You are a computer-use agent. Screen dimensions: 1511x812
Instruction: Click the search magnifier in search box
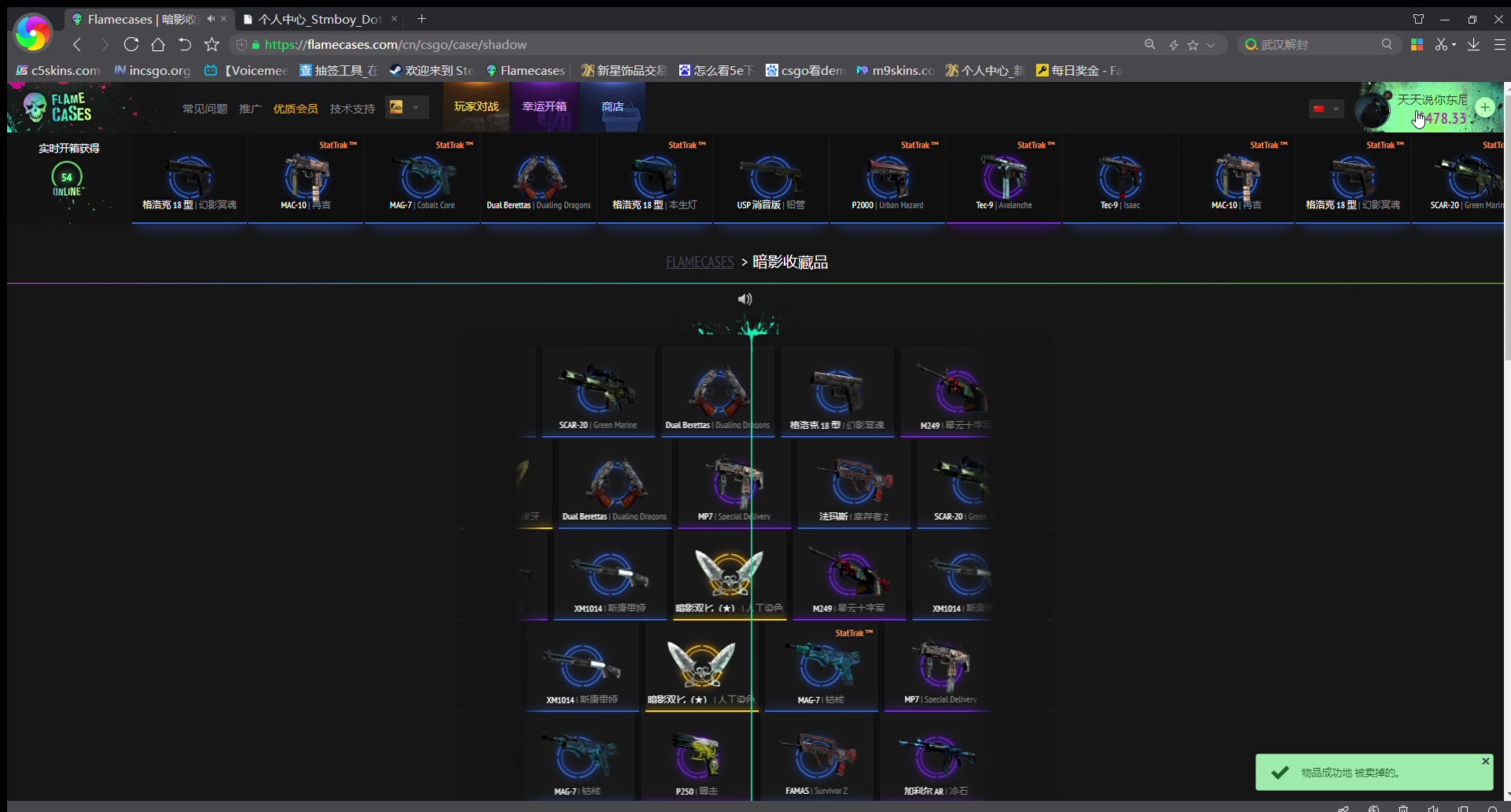[x=1387, y=45]
